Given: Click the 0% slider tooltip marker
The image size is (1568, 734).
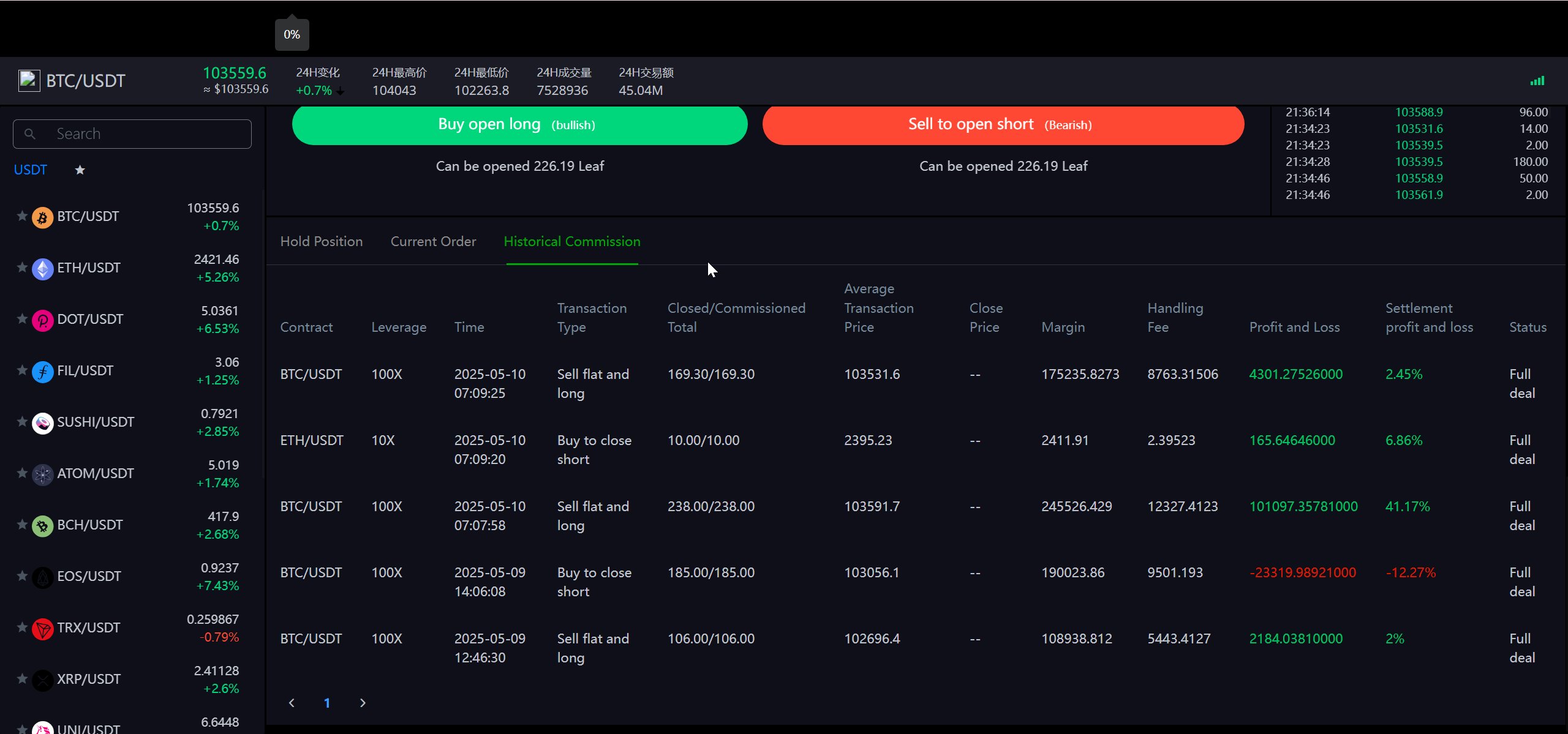Looking at the screenshot, I should click(x=292, y=35).
